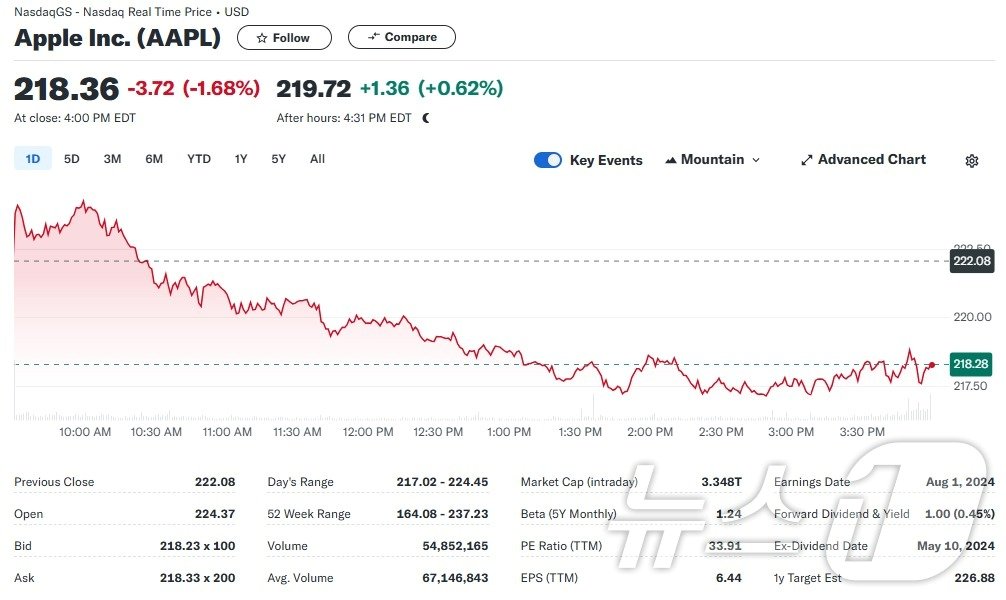Click the Compare button
1006x600 pixels.
(x=402, y=37)
